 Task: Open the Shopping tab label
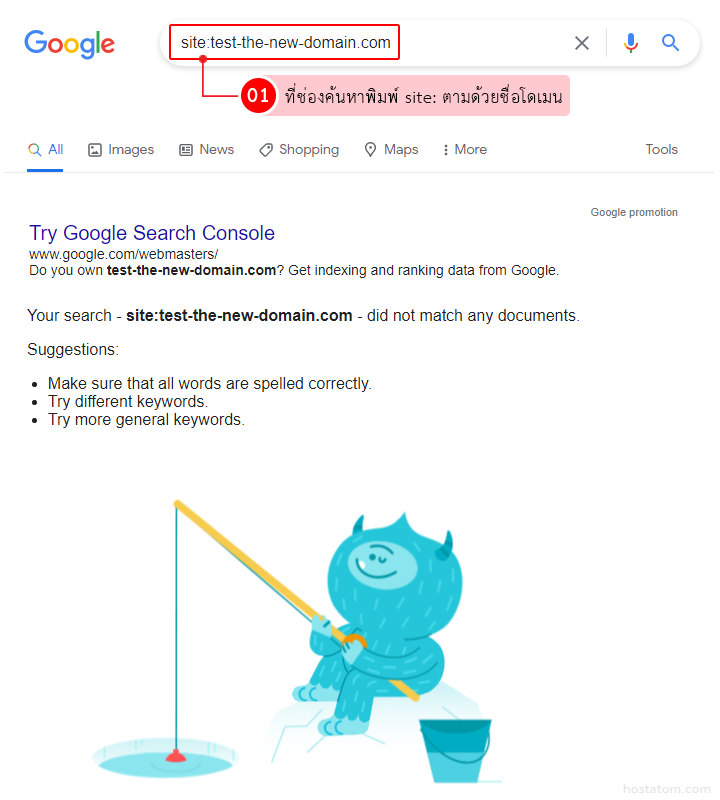pyautogui.click(x=309, y=149)
